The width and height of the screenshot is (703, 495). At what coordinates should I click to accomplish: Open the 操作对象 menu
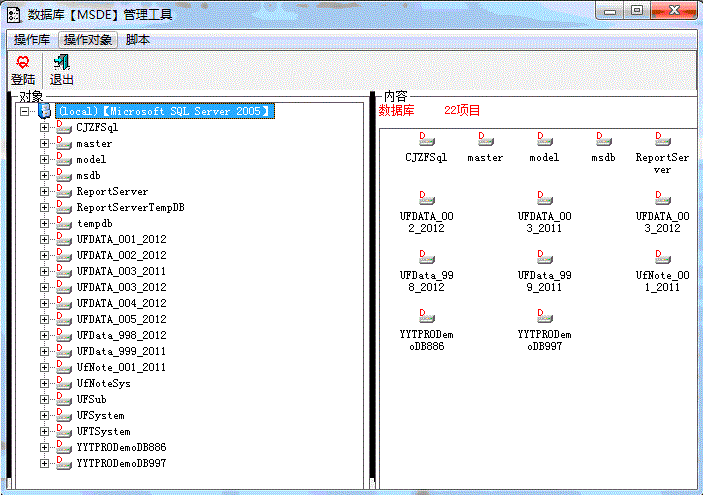point(88,40)
